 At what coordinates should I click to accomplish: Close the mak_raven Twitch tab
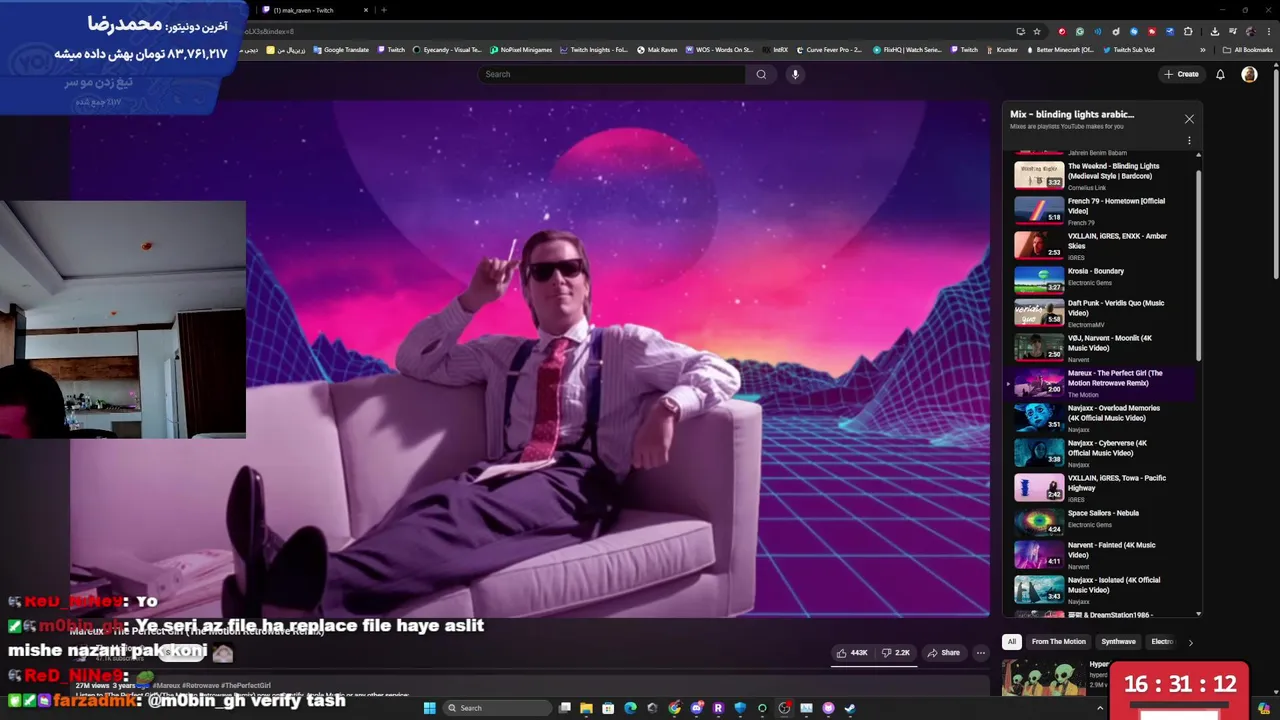pos(366,10)
